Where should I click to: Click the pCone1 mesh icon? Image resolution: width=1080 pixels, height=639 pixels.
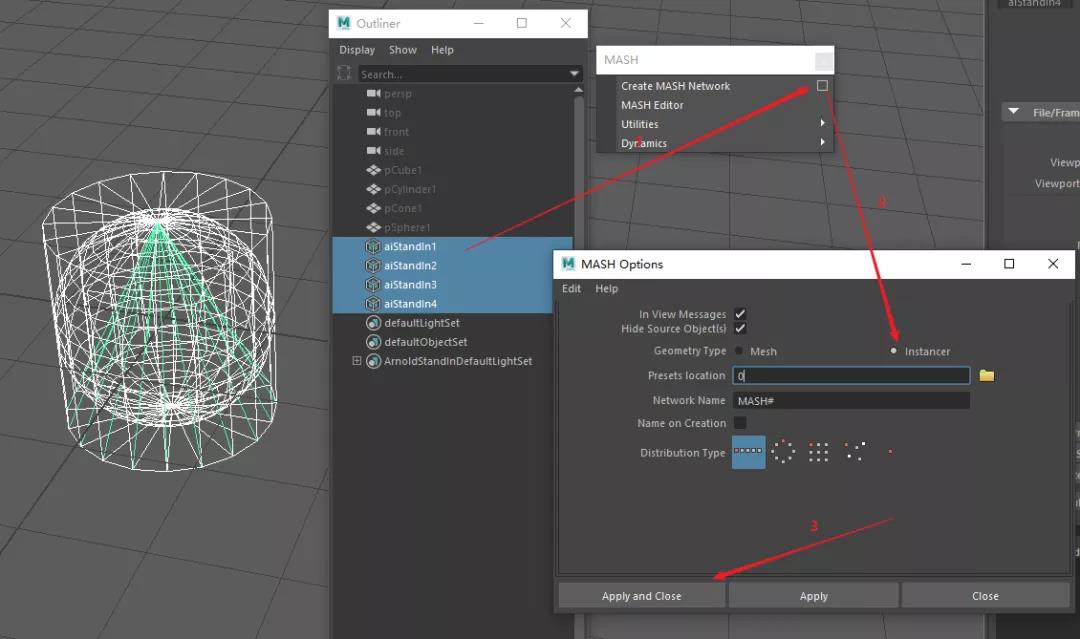click(373, 208)
